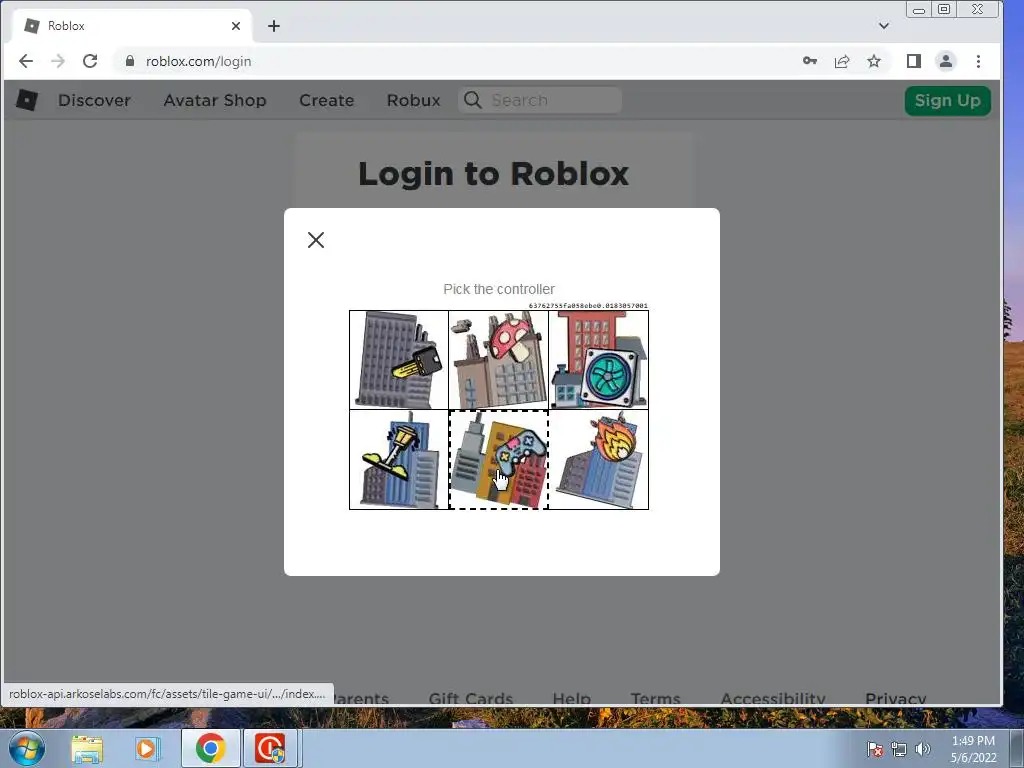This screenshot has width=1024, height=768.
Task: Open the Chrome profile menu
Action: 946,61
